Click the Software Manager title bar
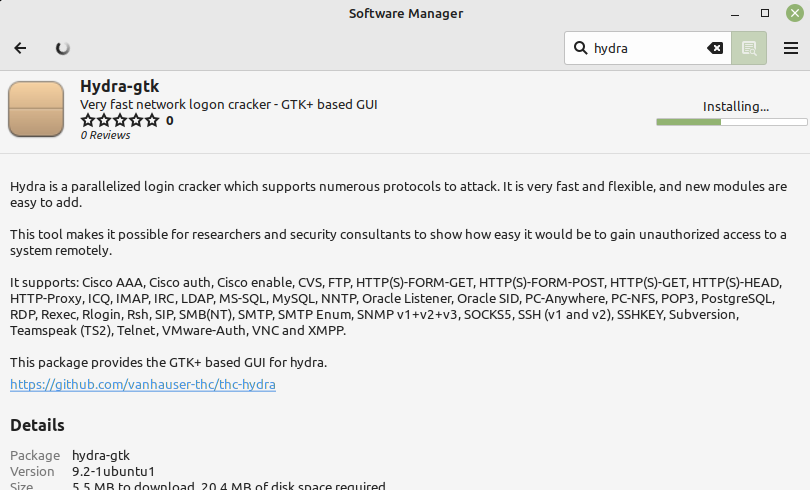This screenshot has width=810, height=490. click(405, 13)
